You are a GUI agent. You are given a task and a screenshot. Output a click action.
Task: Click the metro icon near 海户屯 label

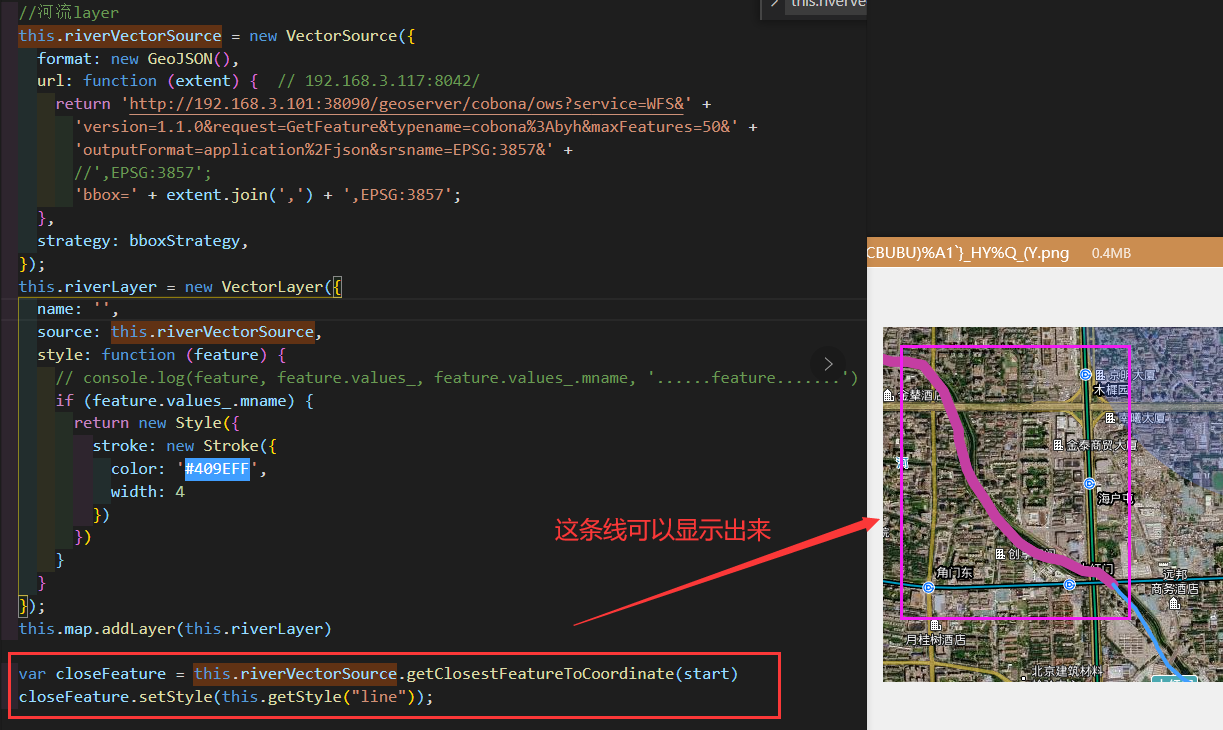[1088, 484]
